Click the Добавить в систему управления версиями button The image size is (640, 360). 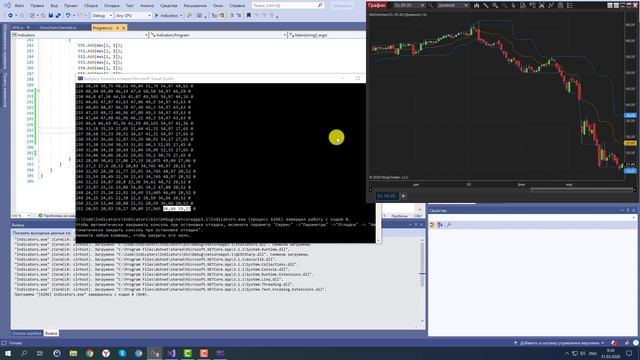tap(558, 343)
